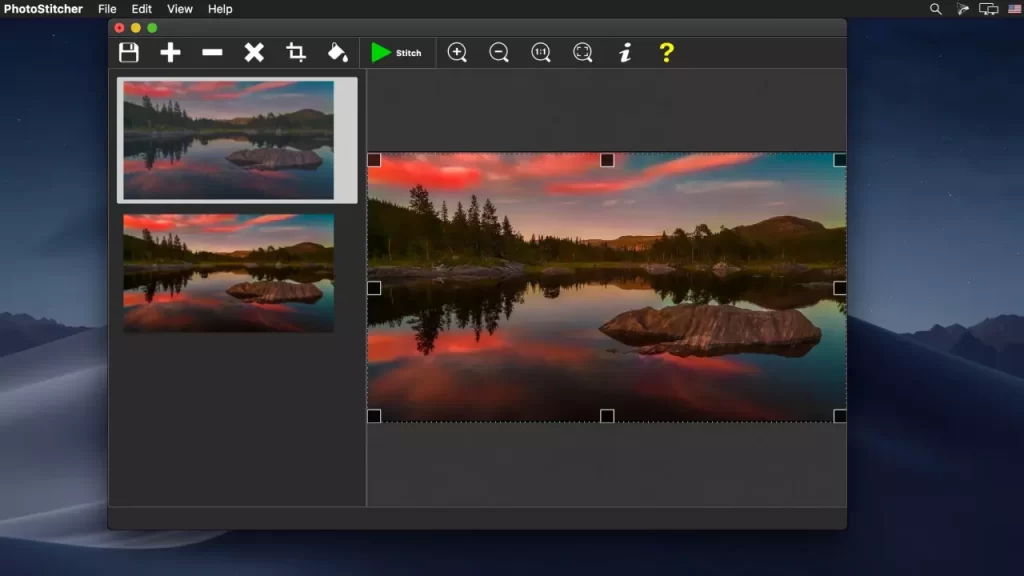
Task: Start stitching with the Stitch button
Action: (396, 52)
